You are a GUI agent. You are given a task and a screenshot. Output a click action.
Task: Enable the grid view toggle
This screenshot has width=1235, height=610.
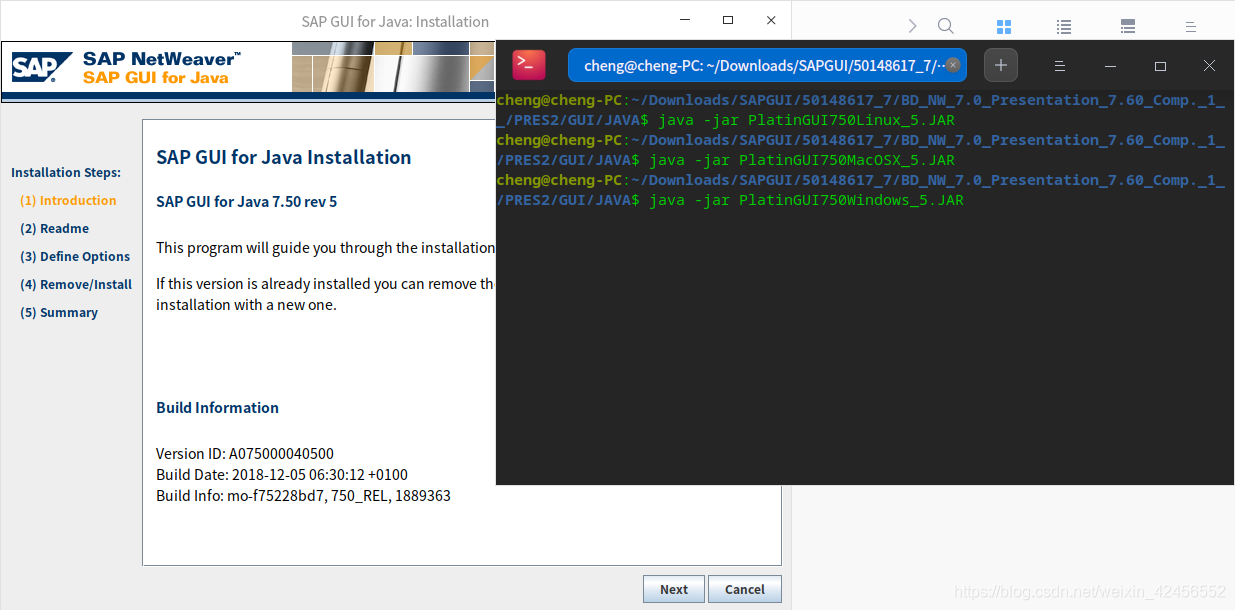pos(1004,26)
